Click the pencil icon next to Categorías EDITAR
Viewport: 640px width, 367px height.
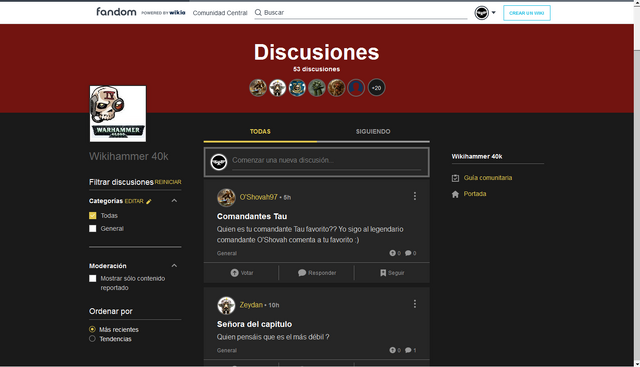149,201
